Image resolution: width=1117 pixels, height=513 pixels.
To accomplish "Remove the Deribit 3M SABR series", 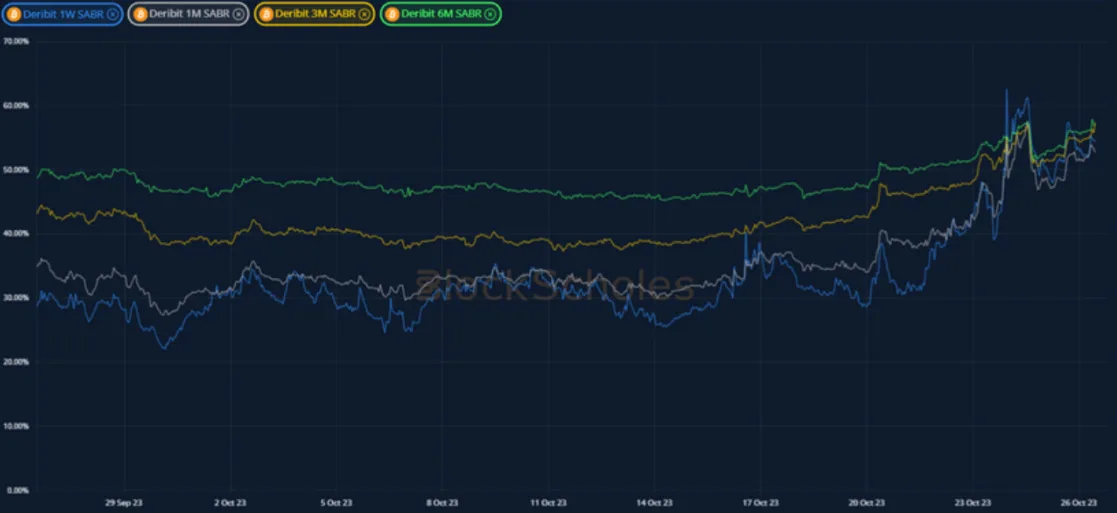I will click(364, 14).
